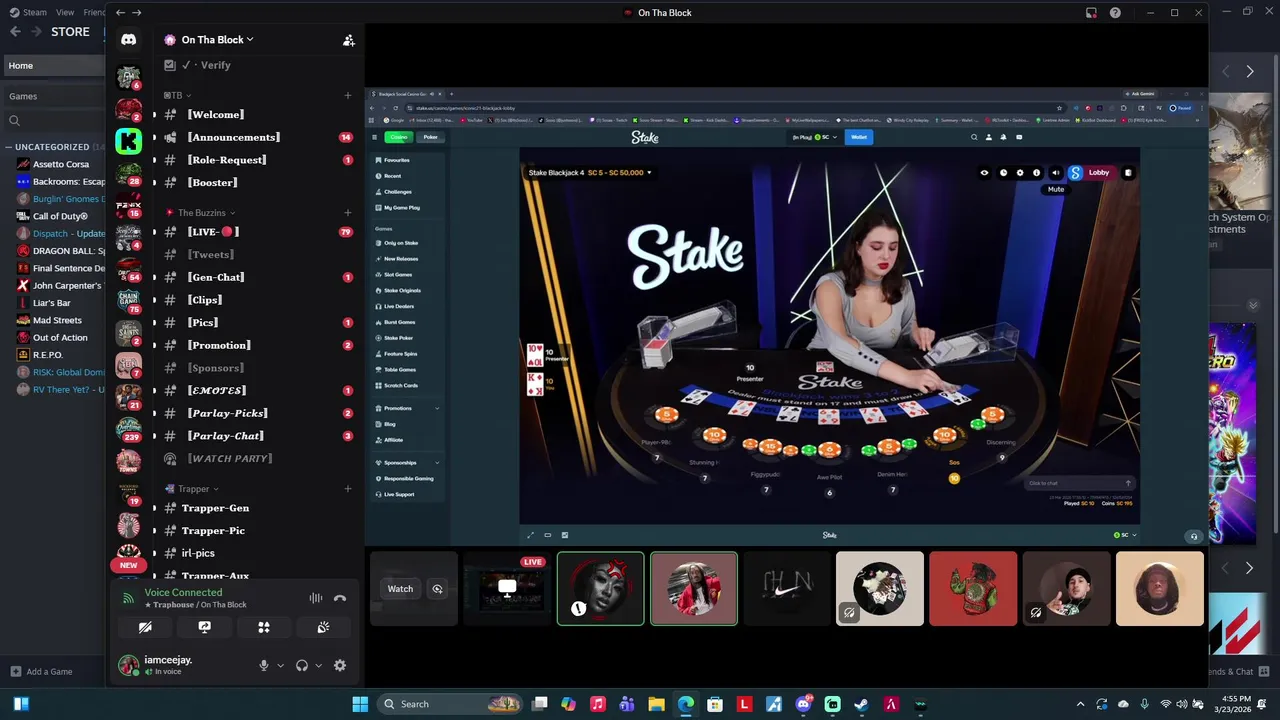Click the taskbar Search box

tap(451, 704)
